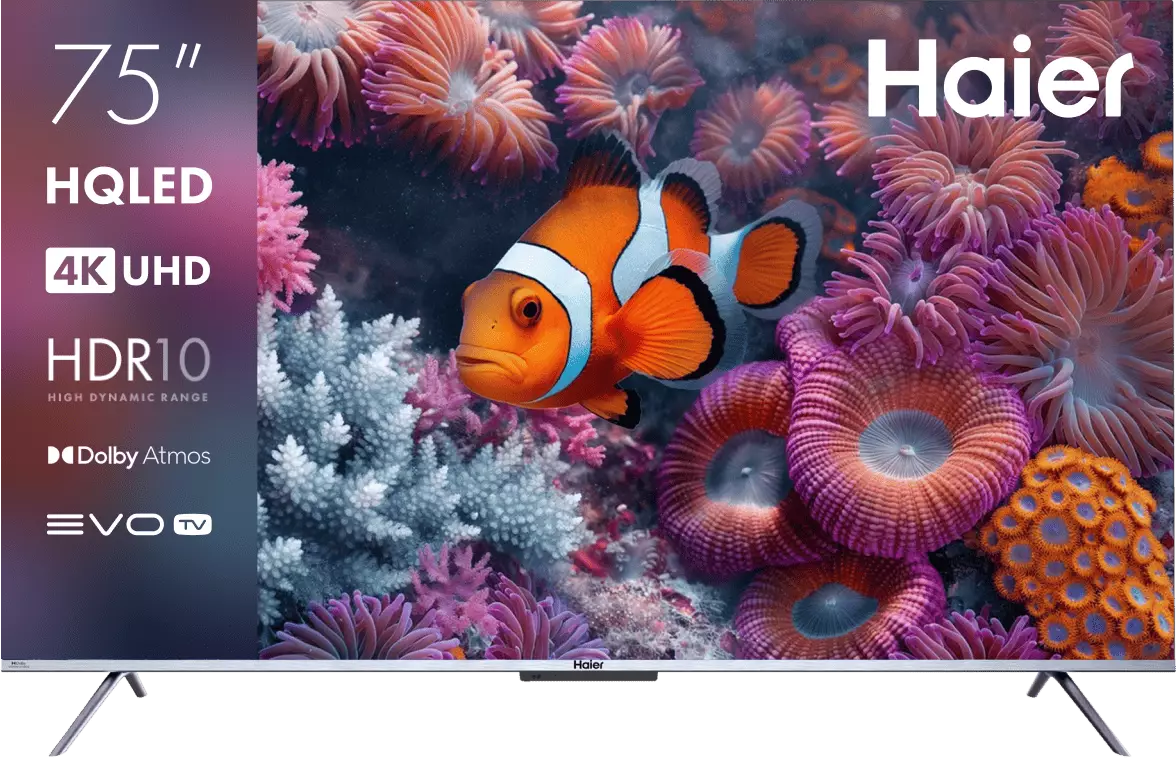This screenshot has height=758, width=1176.
Task: Click the 4K UHD badge
Action: [x=128, y=270]
